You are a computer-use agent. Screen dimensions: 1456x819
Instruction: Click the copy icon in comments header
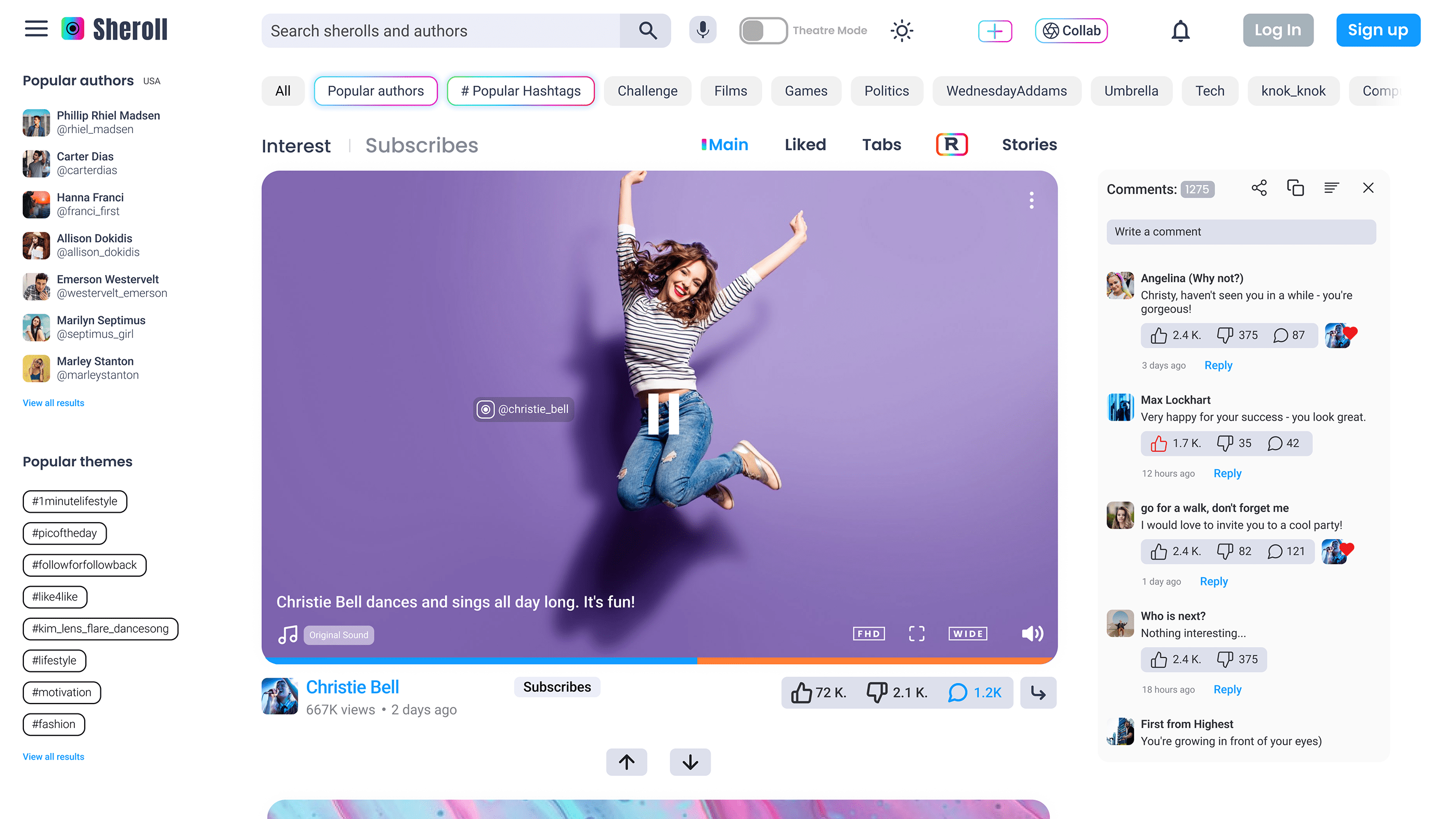pyautogui.click(x=1295, y=188)
